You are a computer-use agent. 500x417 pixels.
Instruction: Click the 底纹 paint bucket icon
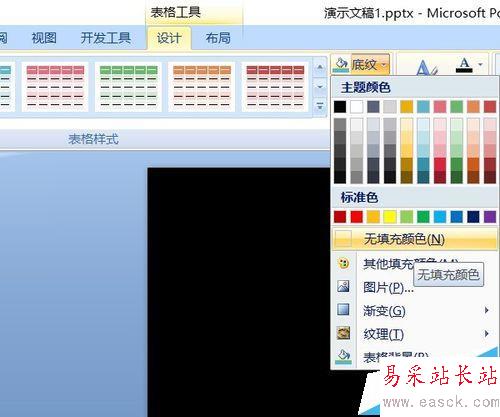pos(341,64)
